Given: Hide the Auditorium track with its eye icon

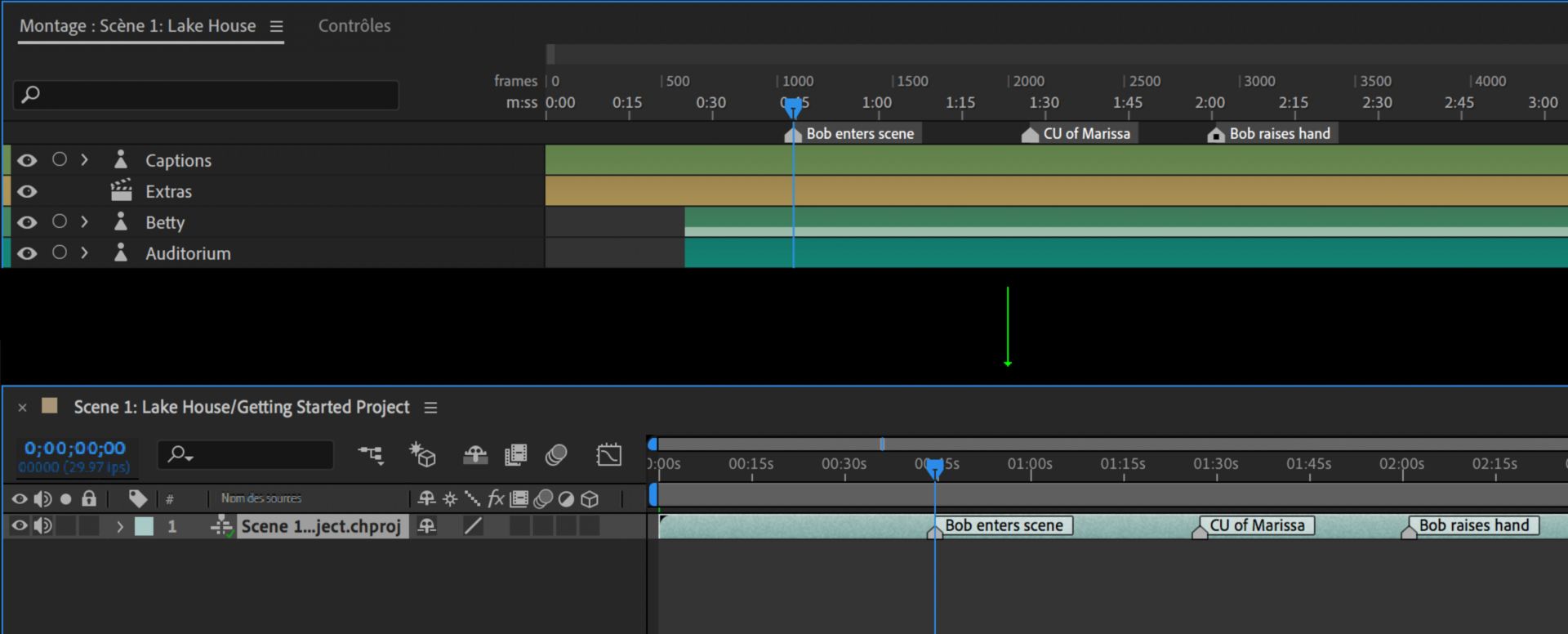Looking at the screenshot, I should [27, 253].
